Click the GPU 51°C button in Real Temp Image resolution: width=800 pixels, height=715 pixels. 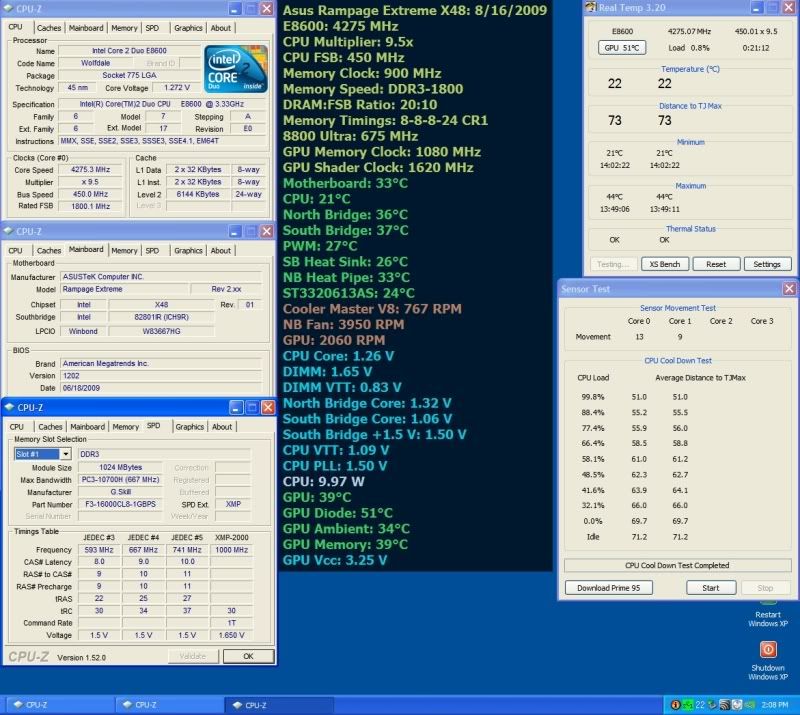[621, 48]
